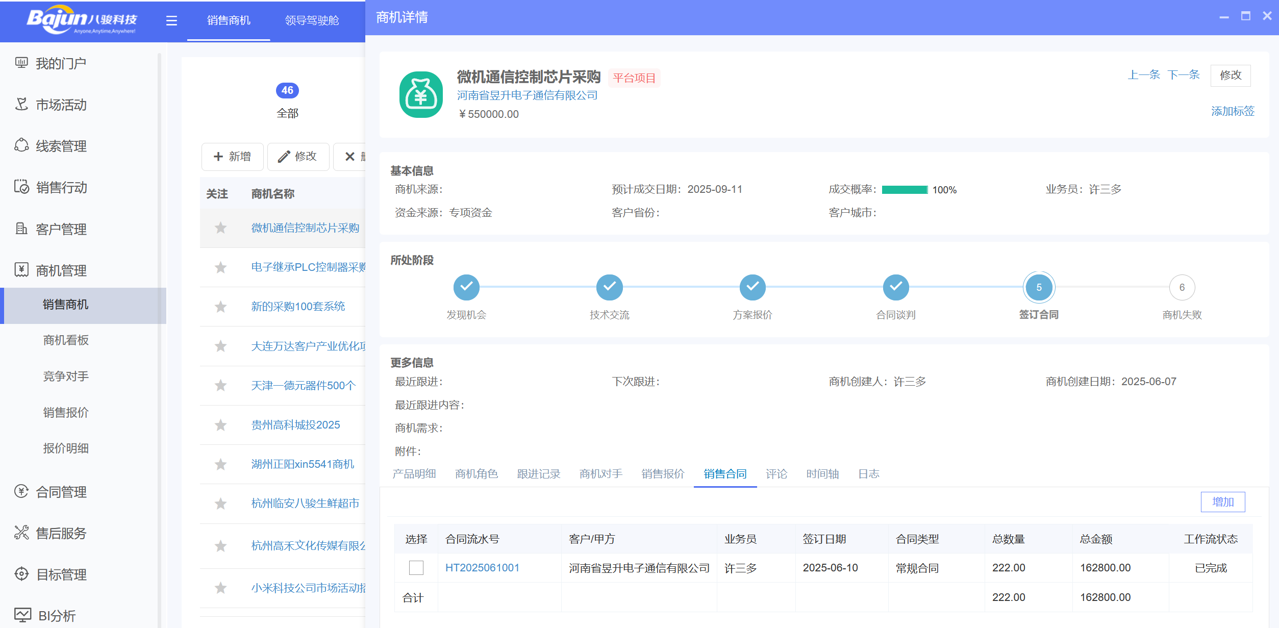Open 线索管理 in sidebar
Screen dimensions: 1279x628
pyautogui.click(x=60, y=146)
